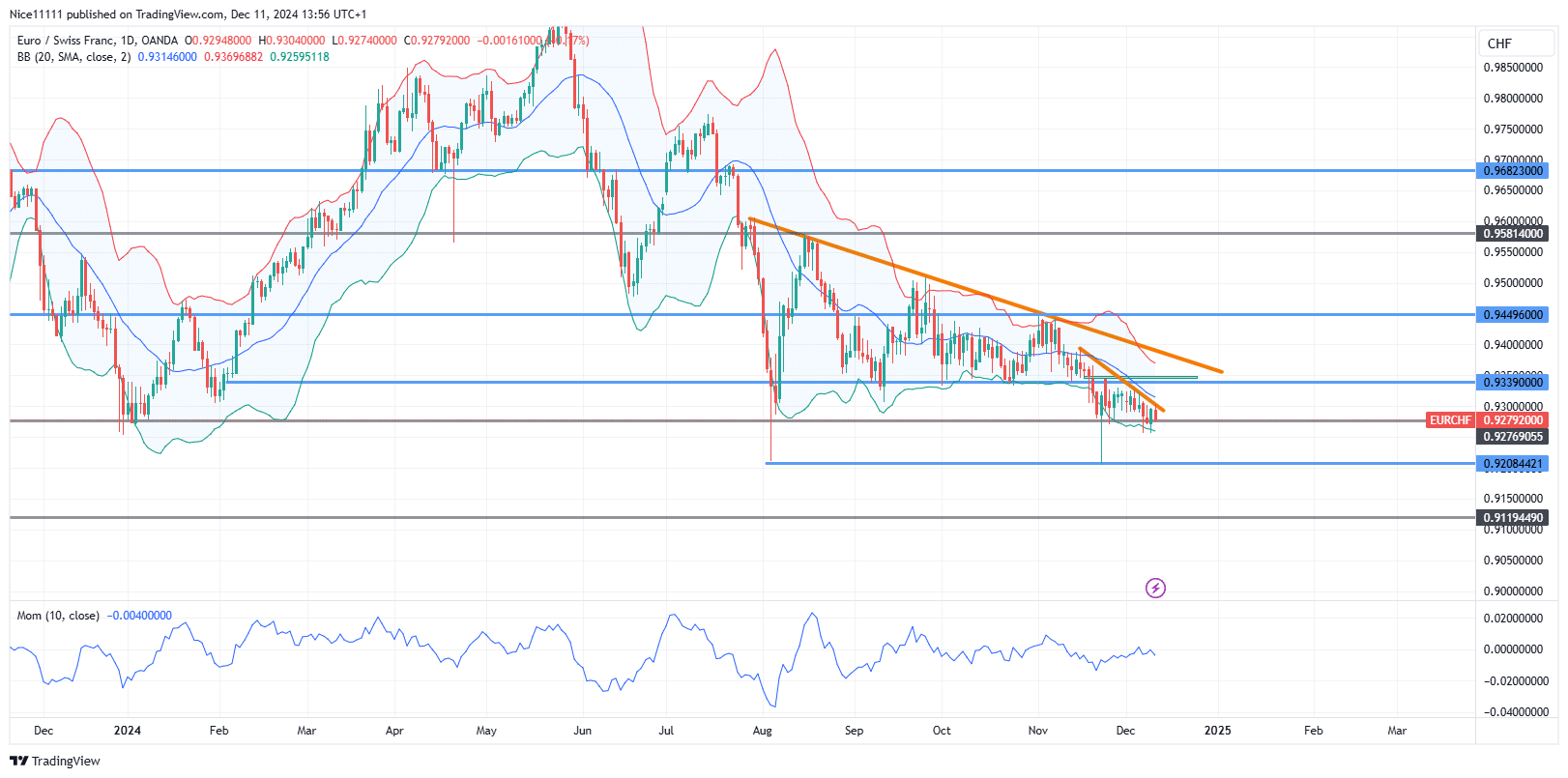Select the 0.94496000 price level label

pos(1513,315)
